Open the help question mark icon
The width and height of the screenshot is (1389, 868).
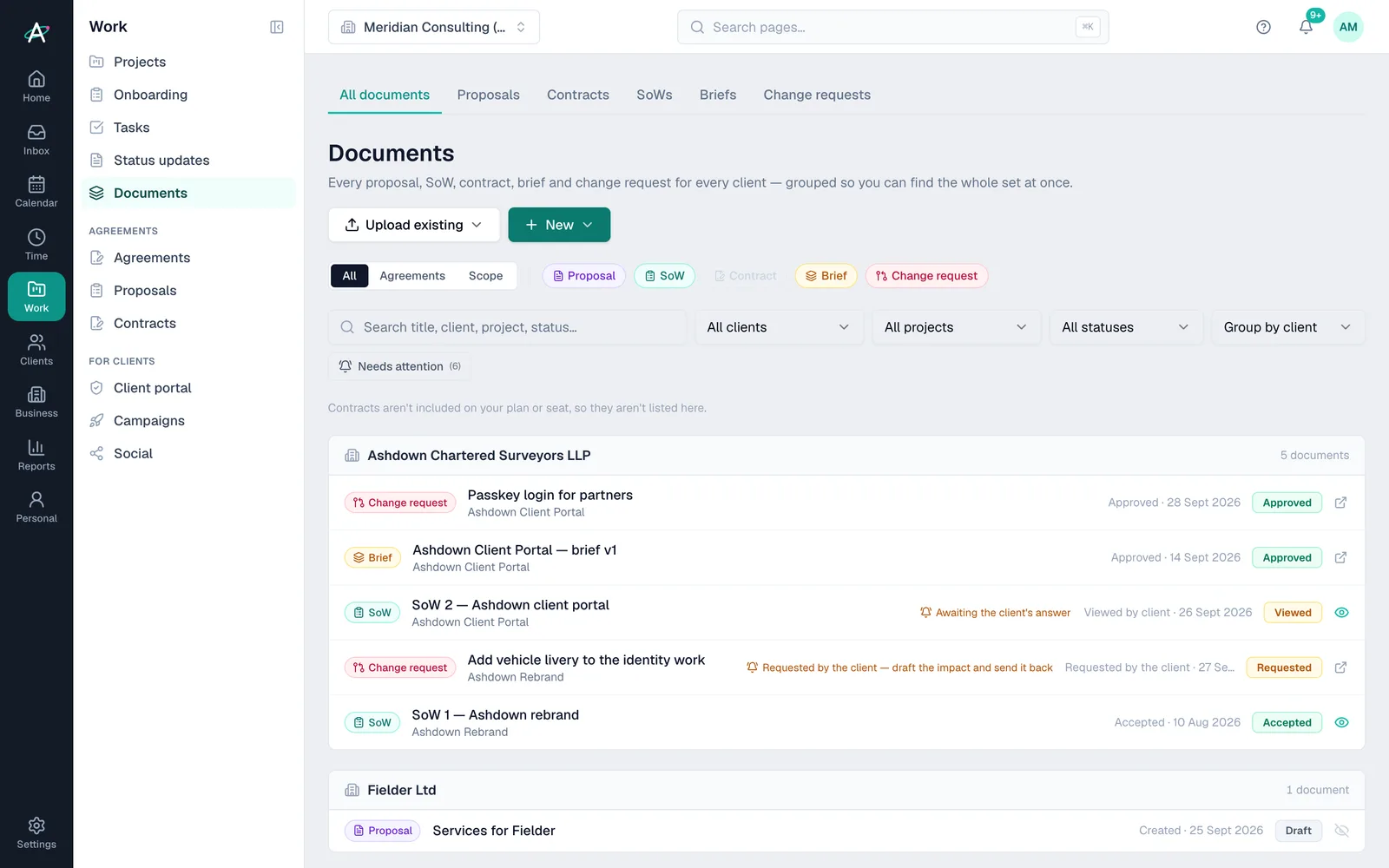(x=1263, y=27)
